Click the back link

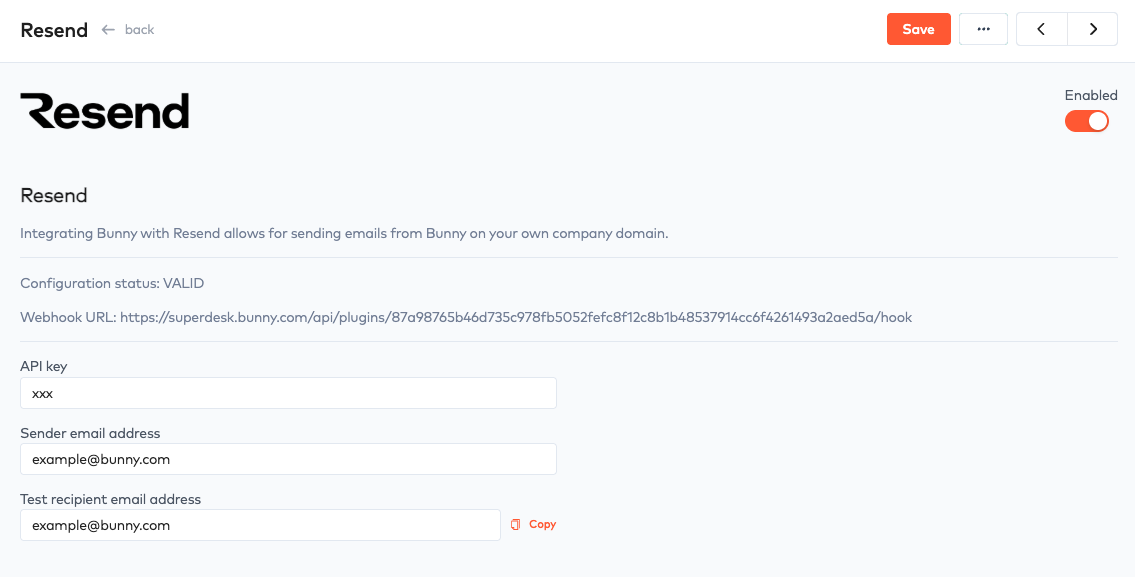139,30
